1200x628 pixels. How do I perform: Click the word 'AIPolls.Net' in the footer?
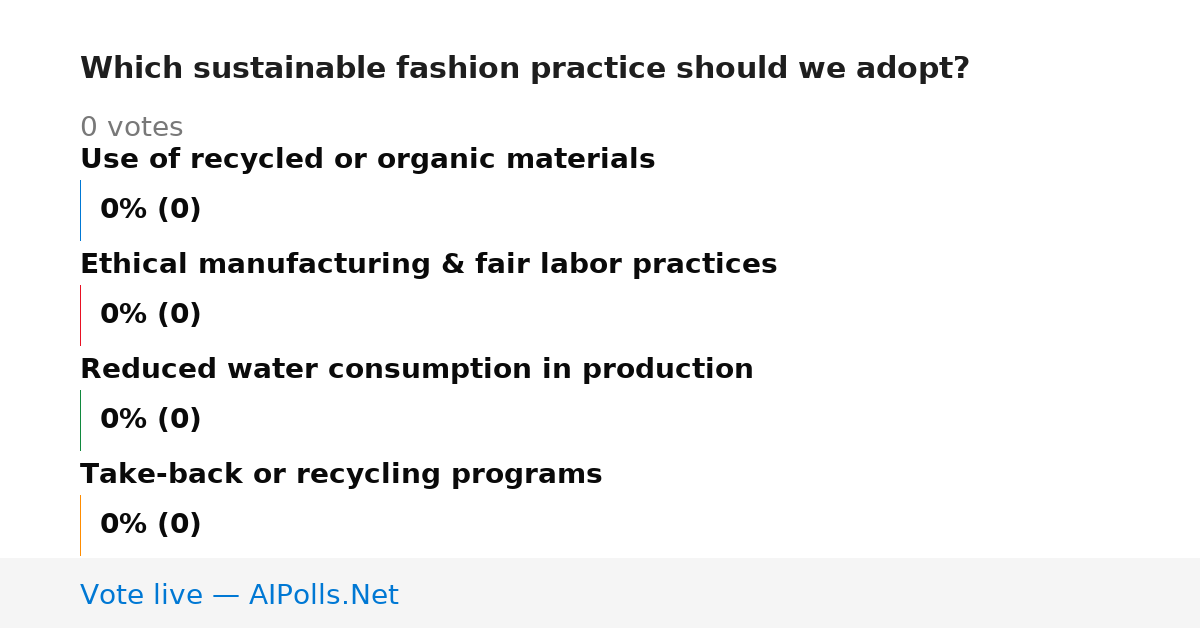pos(323,595)
